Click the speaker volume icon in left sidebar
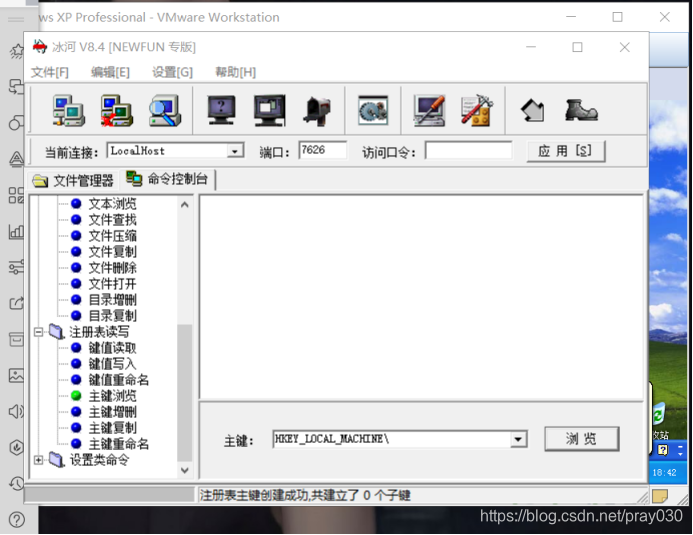This screenshot has width=693, height=535. point(16,412)
